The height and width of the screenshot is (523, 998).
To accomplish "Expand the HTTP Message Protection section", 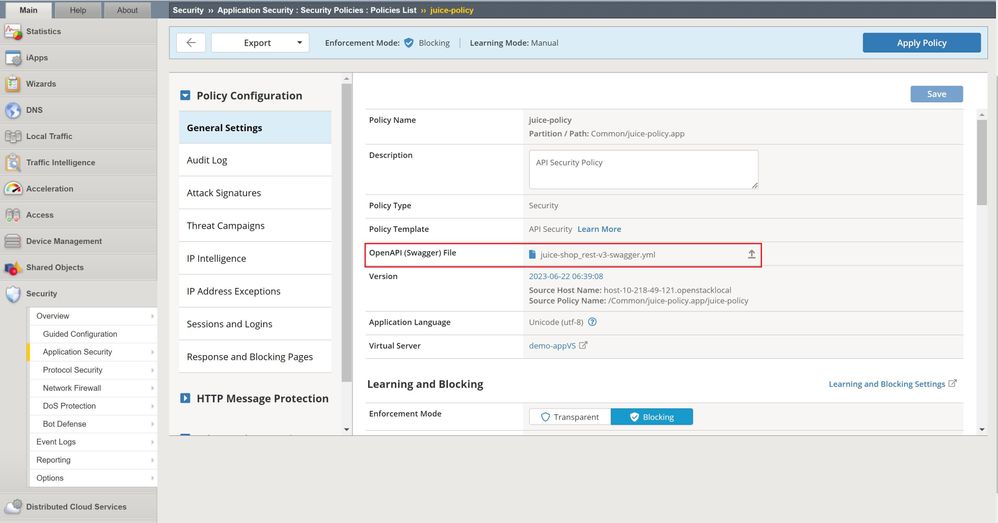I will point(185,398).
